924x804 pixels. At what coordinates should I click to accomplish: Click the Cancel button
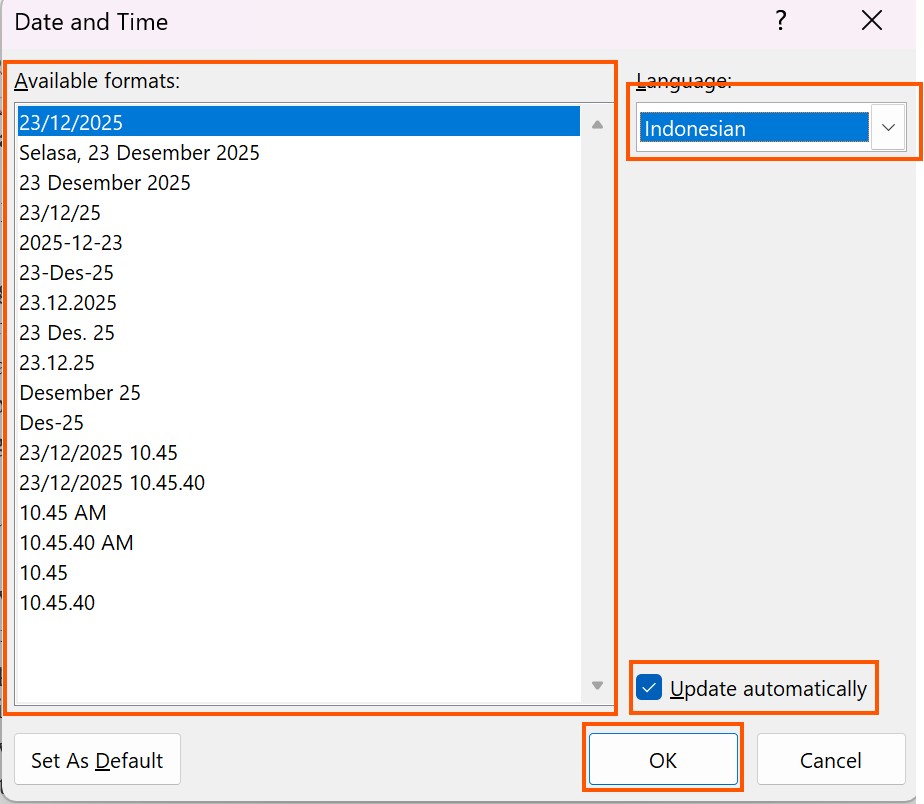click(831, 760)
